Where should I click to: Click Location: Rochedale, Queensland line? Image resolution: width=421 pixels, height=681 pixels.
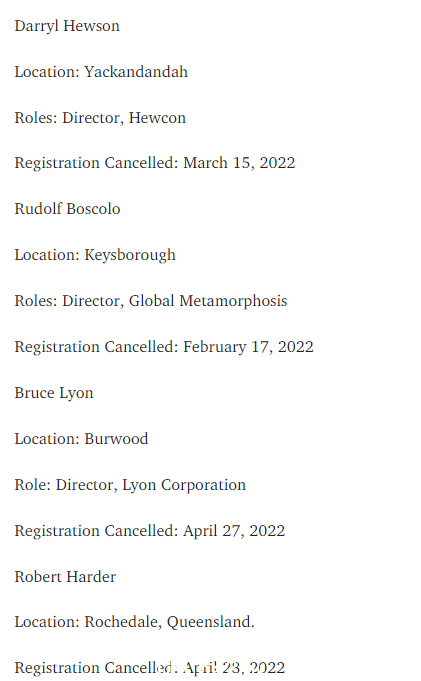(x=135, y=622)
